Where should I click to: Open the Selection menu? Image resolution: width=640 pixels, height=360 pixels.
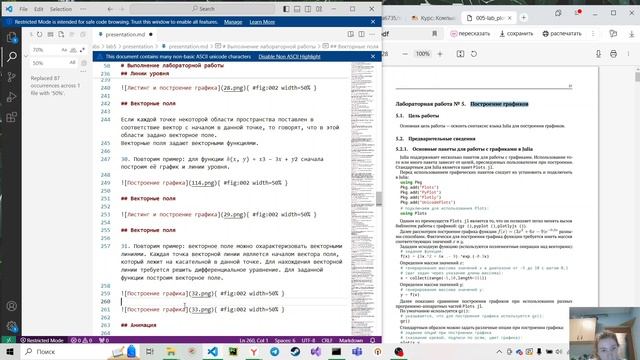click(61, 9)
